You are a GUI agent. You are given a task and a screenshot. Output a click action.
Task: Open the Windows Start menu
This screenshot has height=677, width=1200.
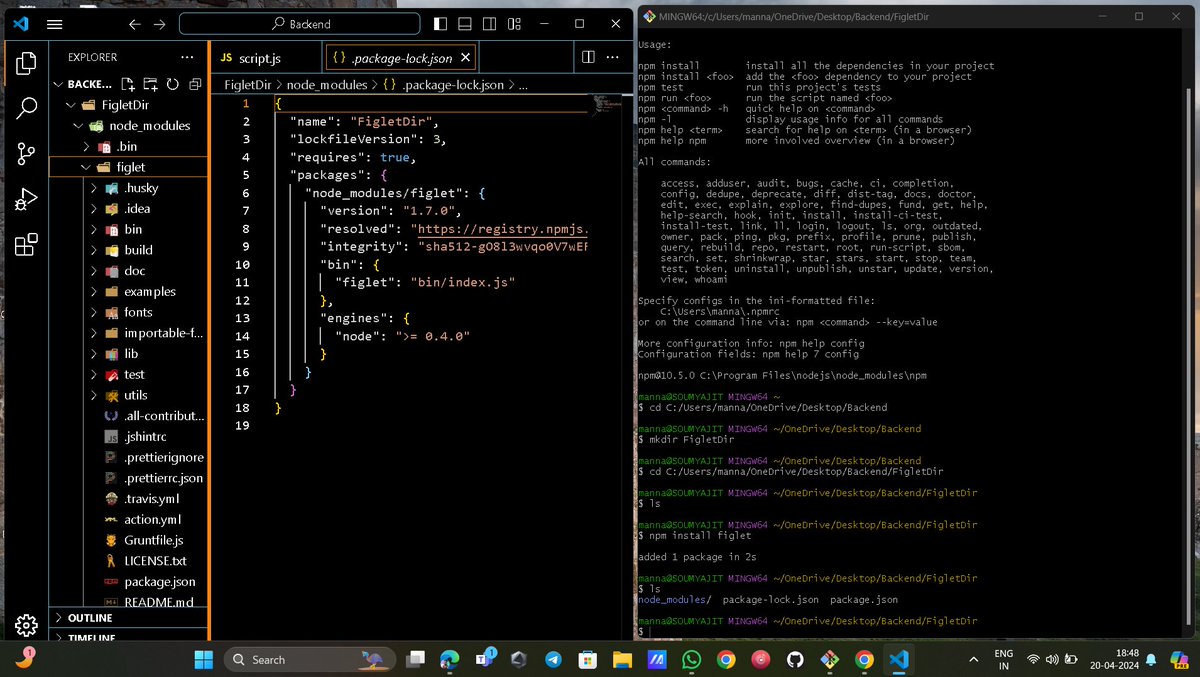click(204, 659)
